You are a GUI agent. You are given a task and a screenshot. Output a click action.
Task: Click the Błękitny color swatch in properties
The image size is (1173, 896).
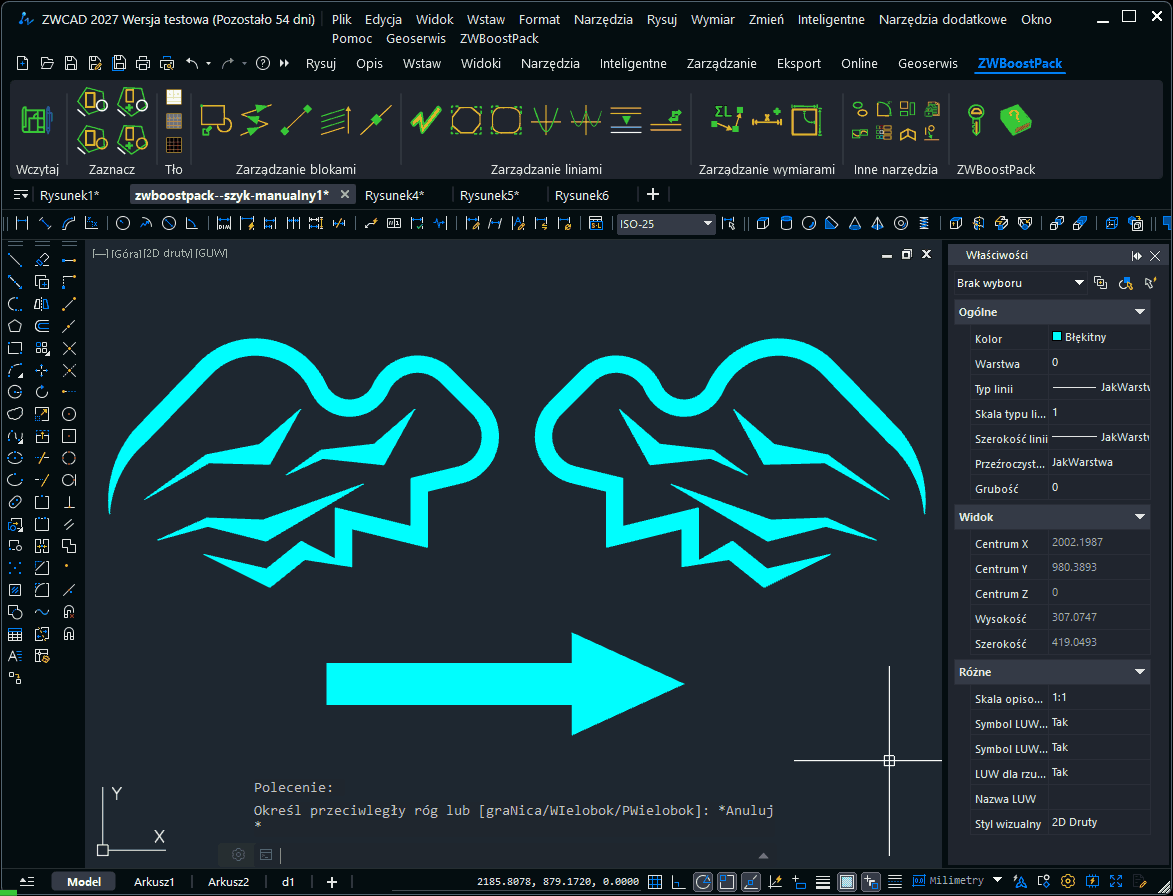[x=1057, y=337]
